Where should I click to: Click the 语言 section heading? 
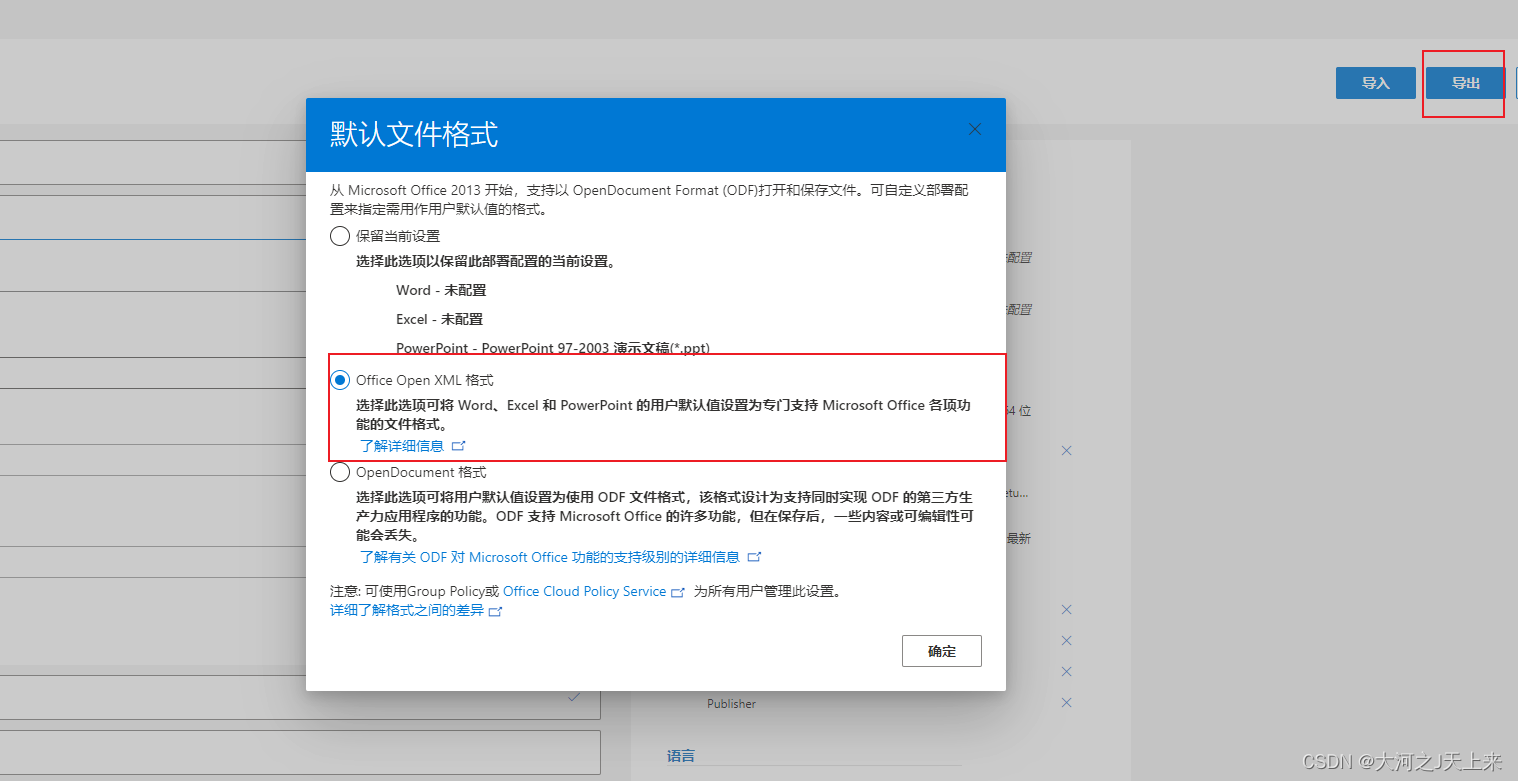coord(681,756)
